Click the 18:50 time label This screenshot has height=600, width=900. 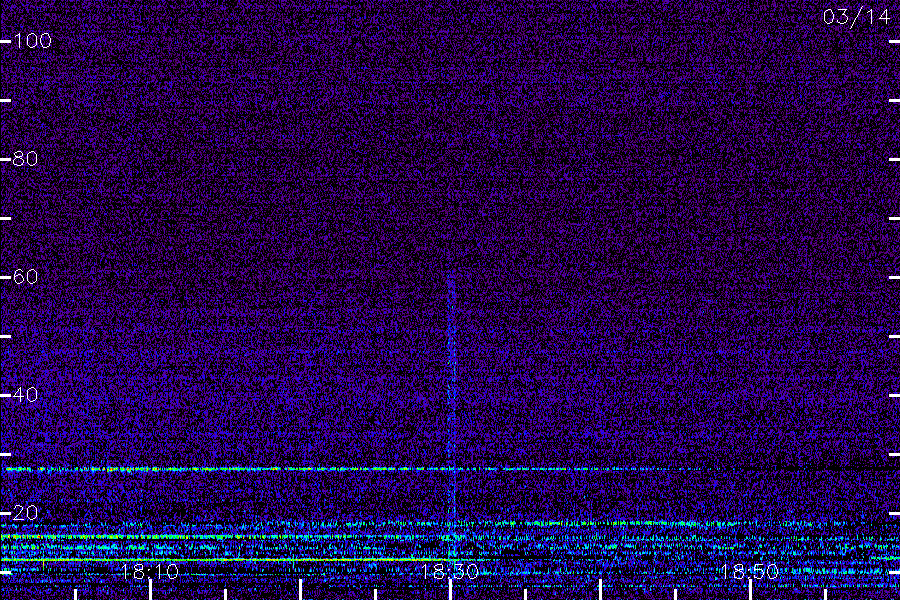[750, 572]
